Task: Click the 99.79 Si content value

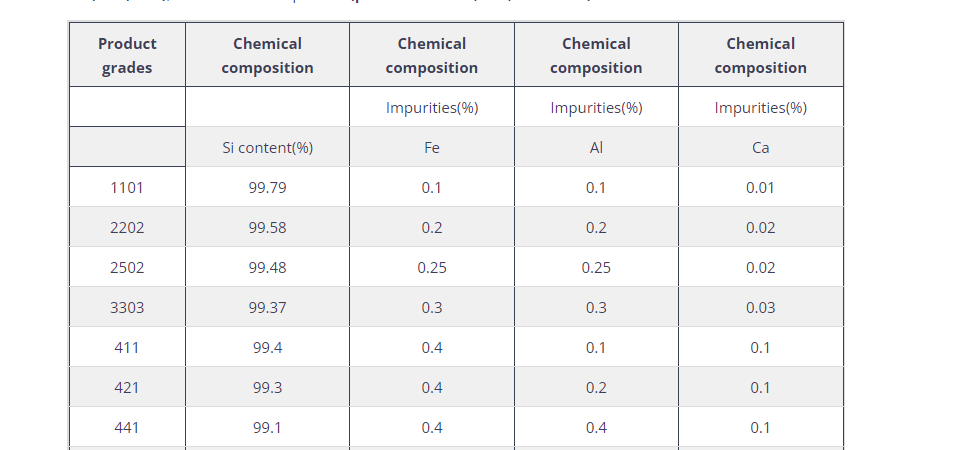Action: pyautogui.click(x=267, y=188)
